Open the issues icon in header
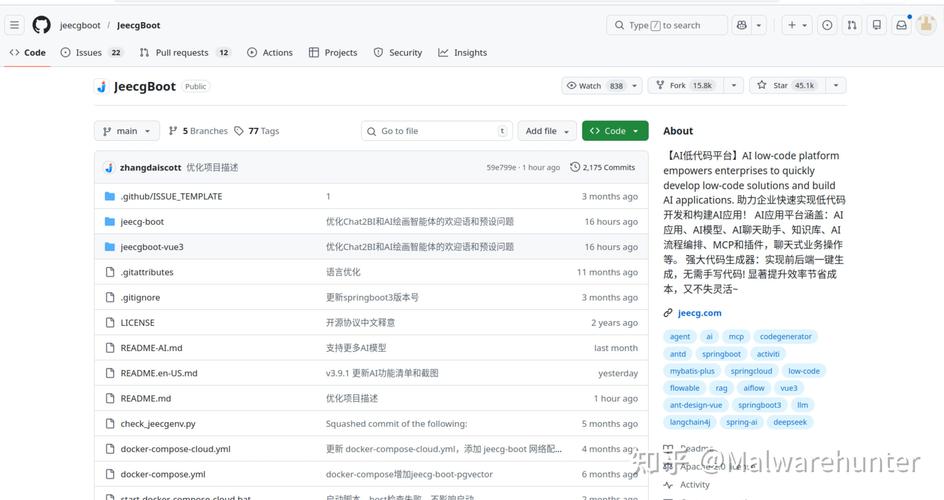 (827, 25)
